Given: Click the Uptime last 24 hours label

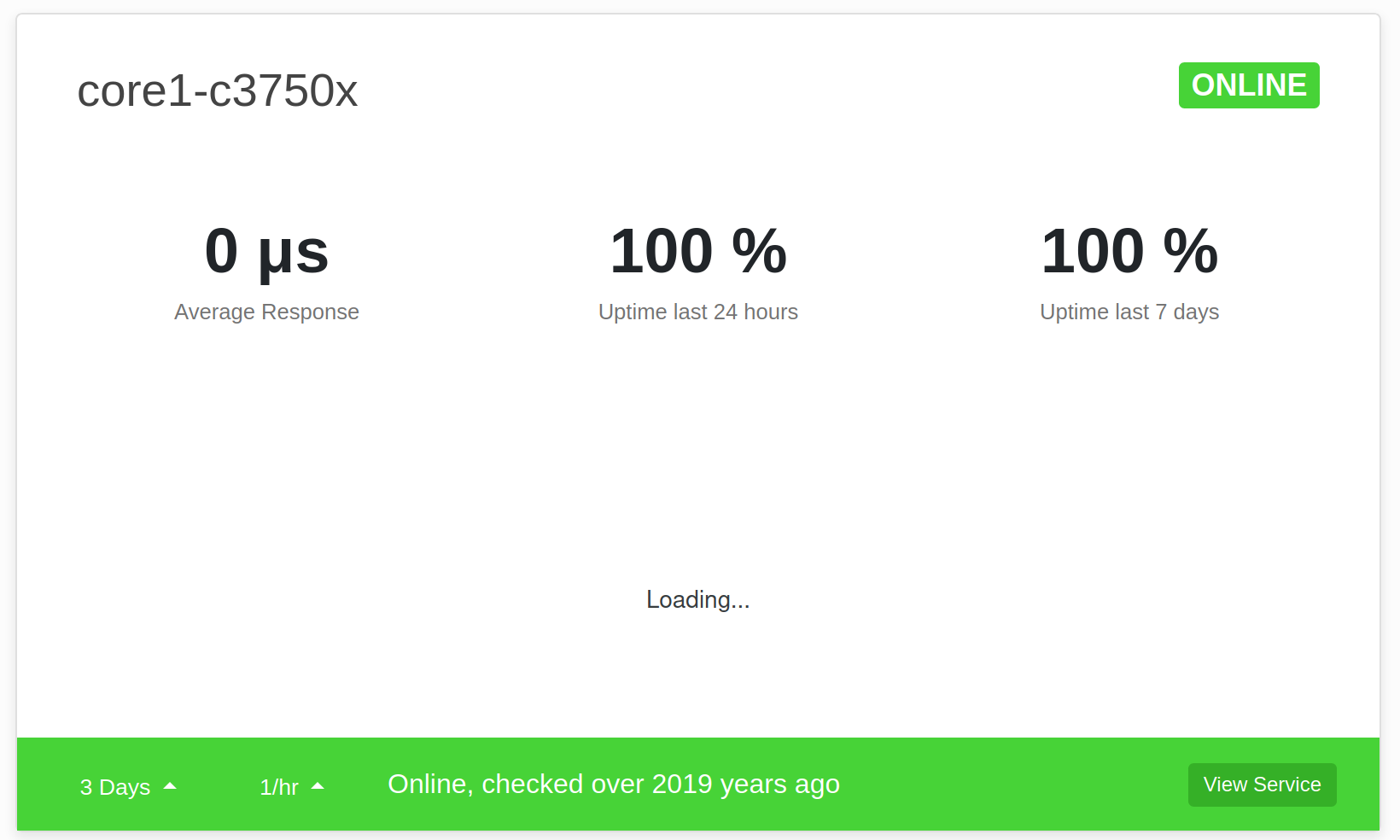Looking at the screenshot, I should (x=697, y=312).
